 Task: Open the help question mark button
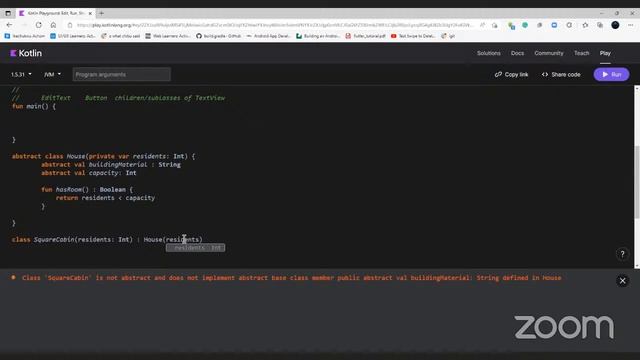[622, 254]
